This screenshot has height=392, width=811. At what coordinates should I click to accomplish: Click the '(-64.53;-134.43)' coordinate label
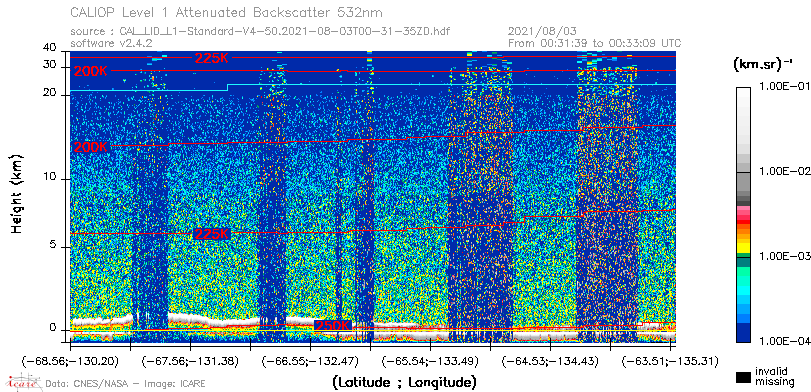click(550, 361)
